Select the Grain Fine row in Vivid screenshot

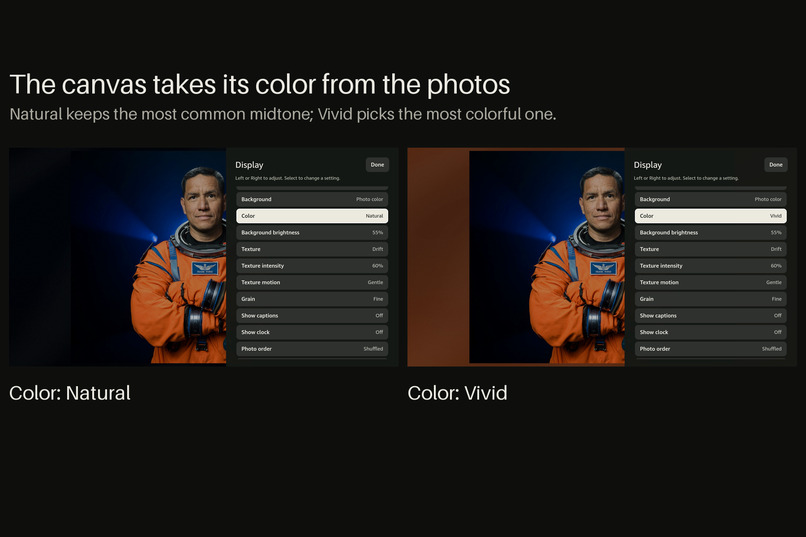click(x=710, y=299)
